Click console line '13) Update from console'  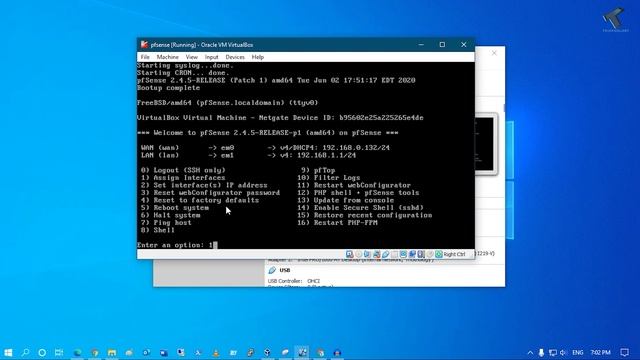(x=345, y=200)
